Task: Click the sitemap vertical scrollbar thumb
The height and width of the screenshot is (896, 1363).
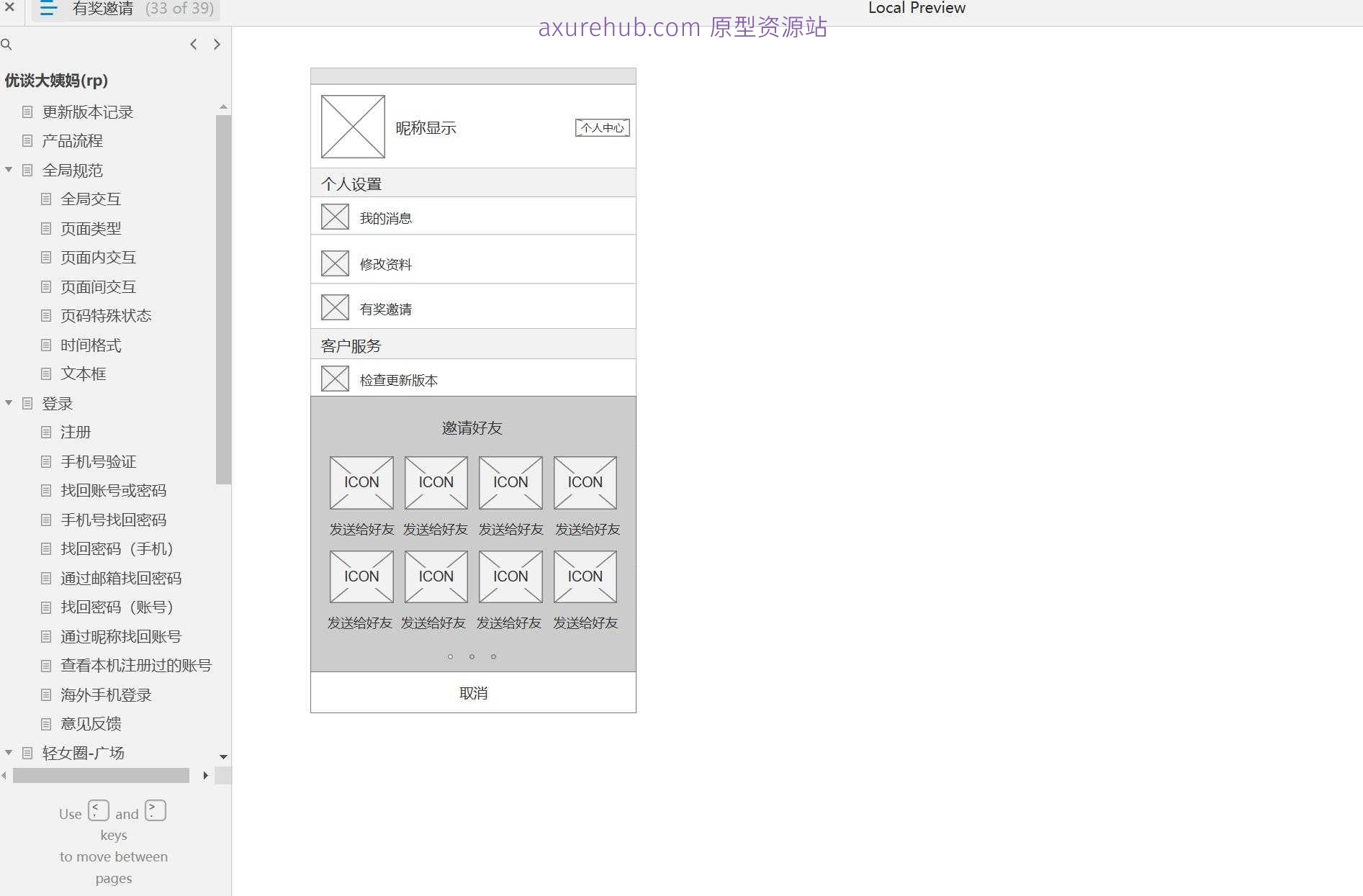Action: (223, 299)
